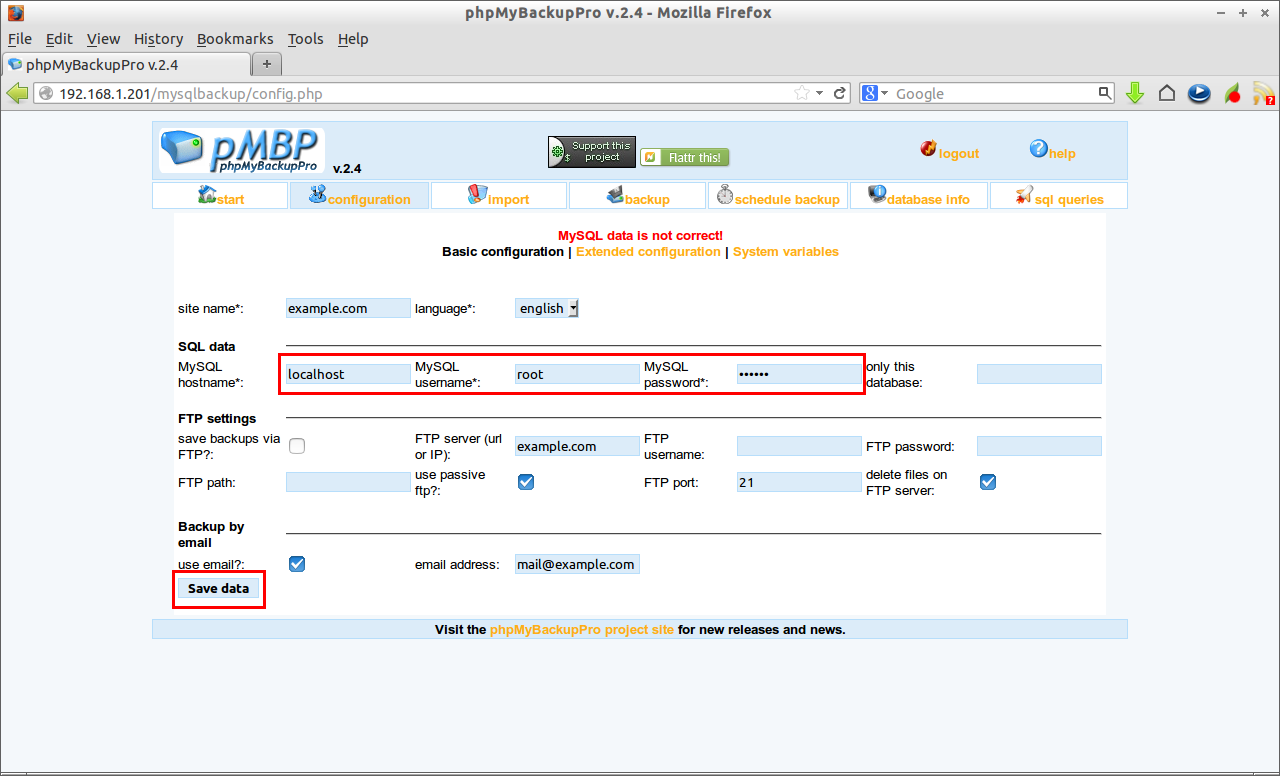Switch to the database info tab
The width and height of the screenshot is (1280, 776).
click(919, 196)
